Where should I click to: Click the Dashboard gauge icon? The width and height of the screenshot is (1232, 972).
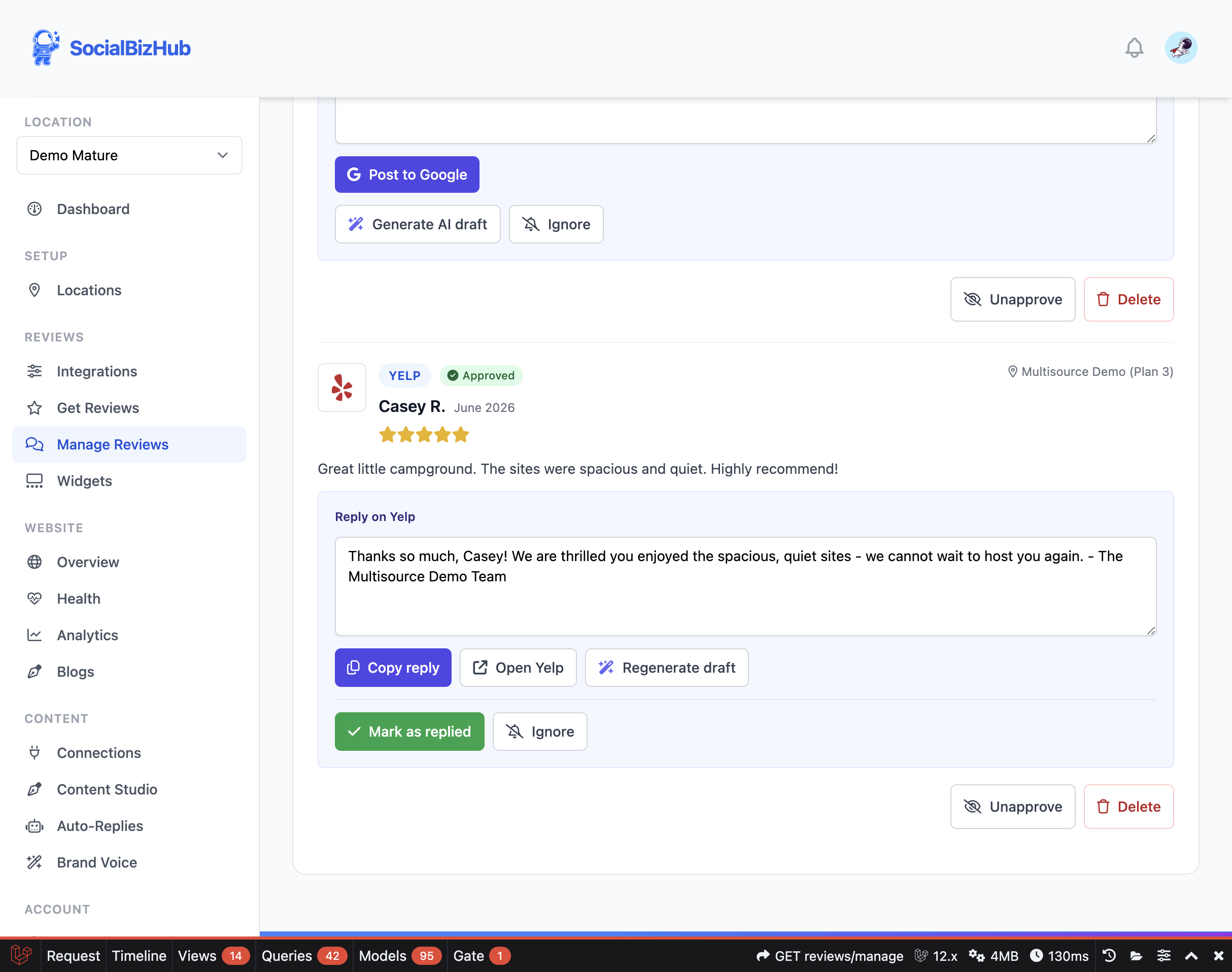point(35,209)
